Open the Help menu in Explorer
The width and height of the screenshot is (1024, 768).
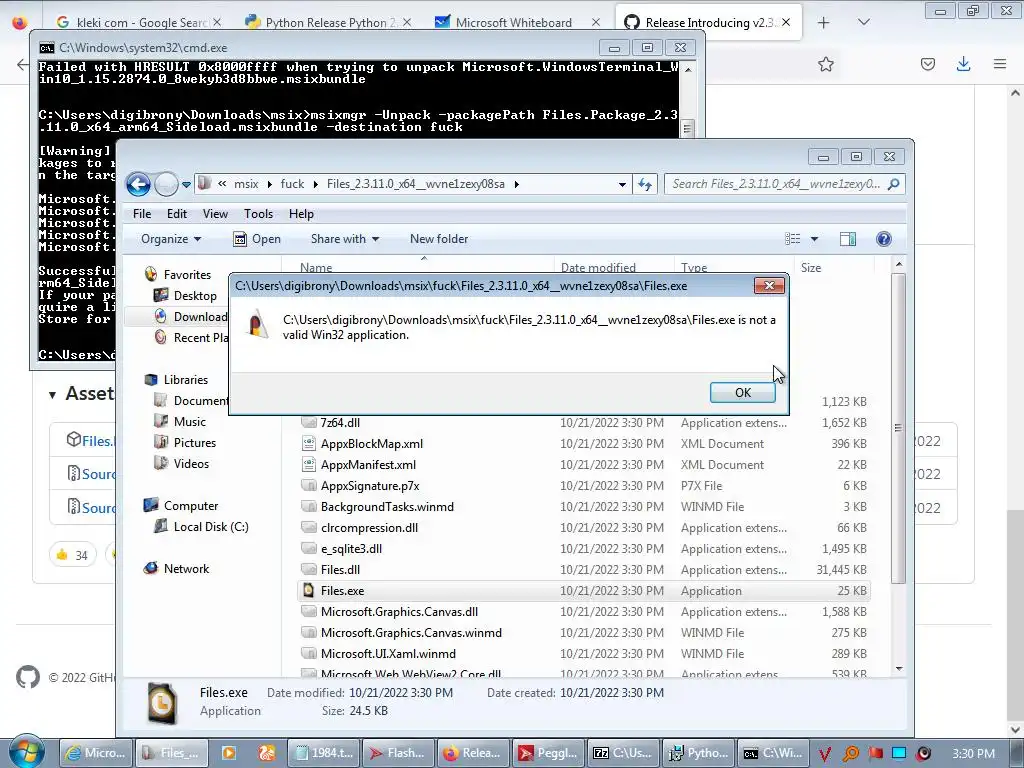point(301,214)
